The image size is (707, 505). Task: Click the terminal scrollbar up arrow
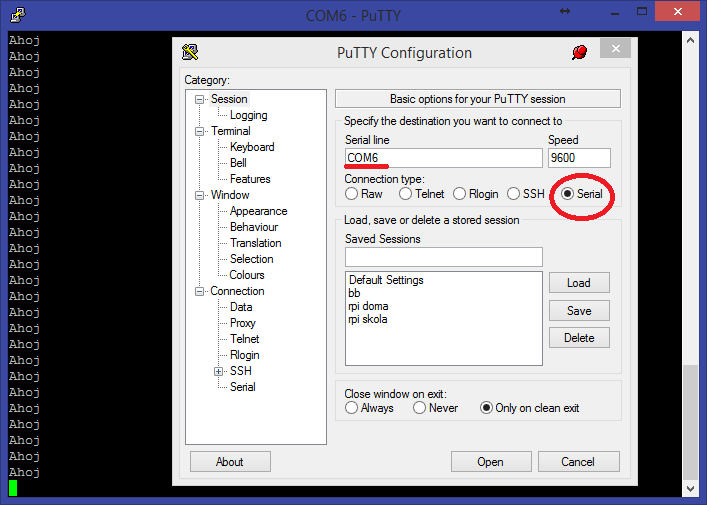(690, 40)
